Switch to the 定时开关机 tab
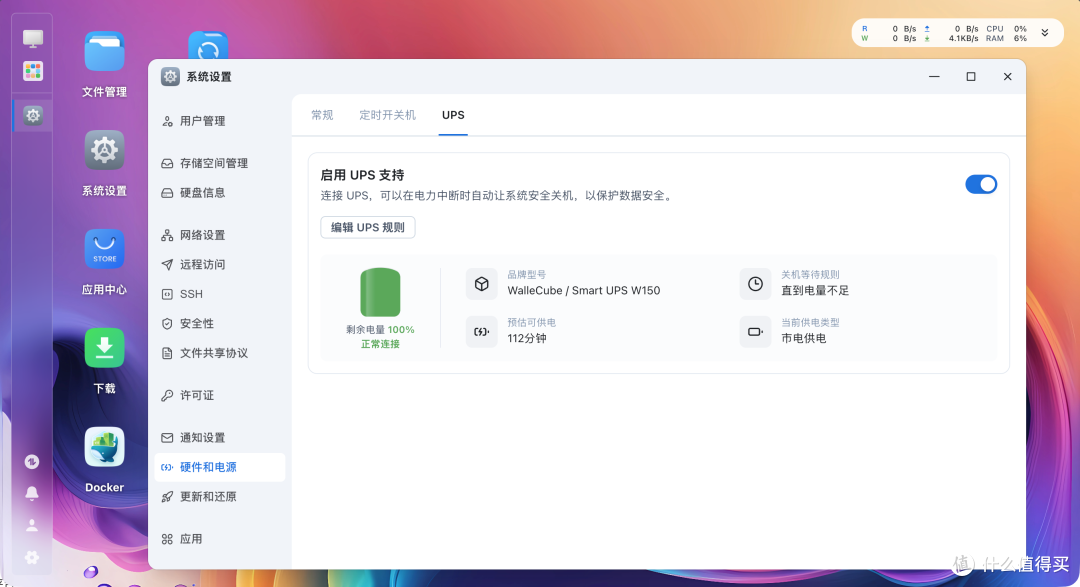The width and height of the screenshot is (1080, 587). click(x=388, y=115)
